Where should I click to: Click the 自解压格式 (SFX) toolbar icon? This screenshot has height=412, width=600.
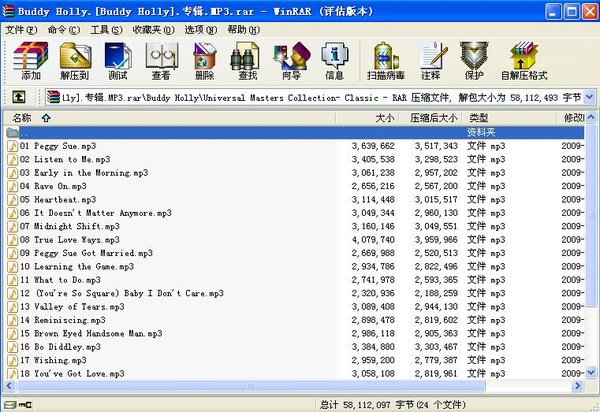524,61
